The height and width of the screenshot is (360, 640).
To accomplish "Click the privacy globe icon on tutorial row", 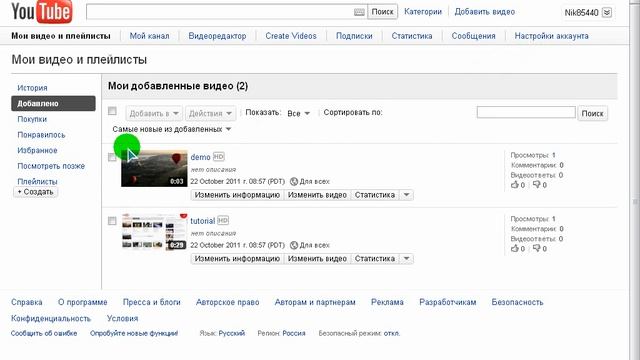I will [294, 245].
